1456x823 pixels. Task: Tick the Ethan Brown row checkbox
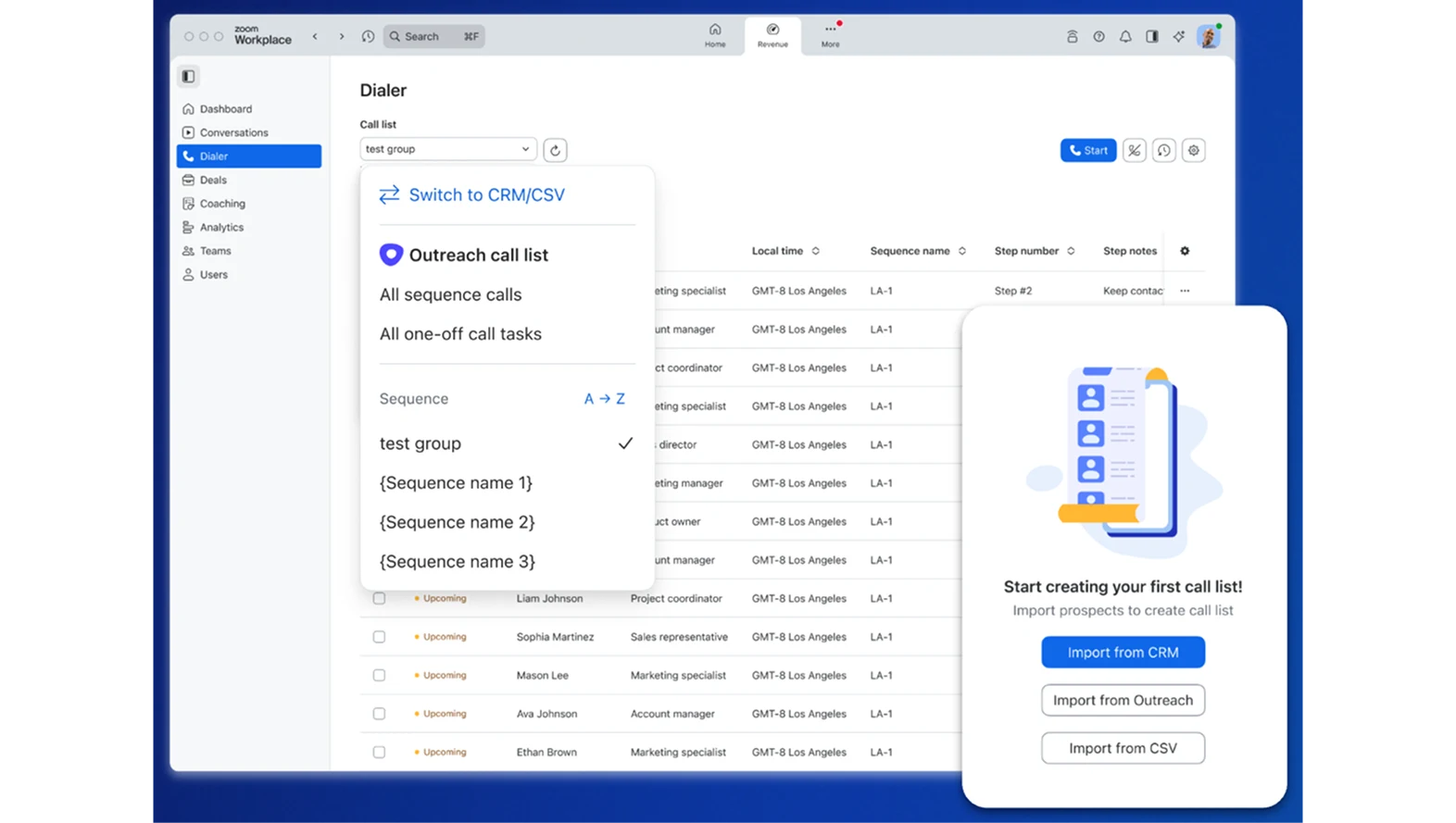(x=379, y=753)
